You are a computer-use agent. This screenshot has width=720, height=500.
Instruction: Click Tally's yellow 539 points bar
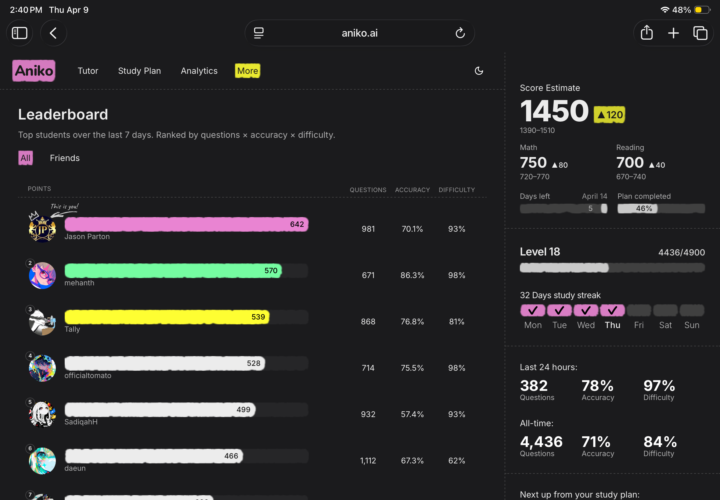167,317
